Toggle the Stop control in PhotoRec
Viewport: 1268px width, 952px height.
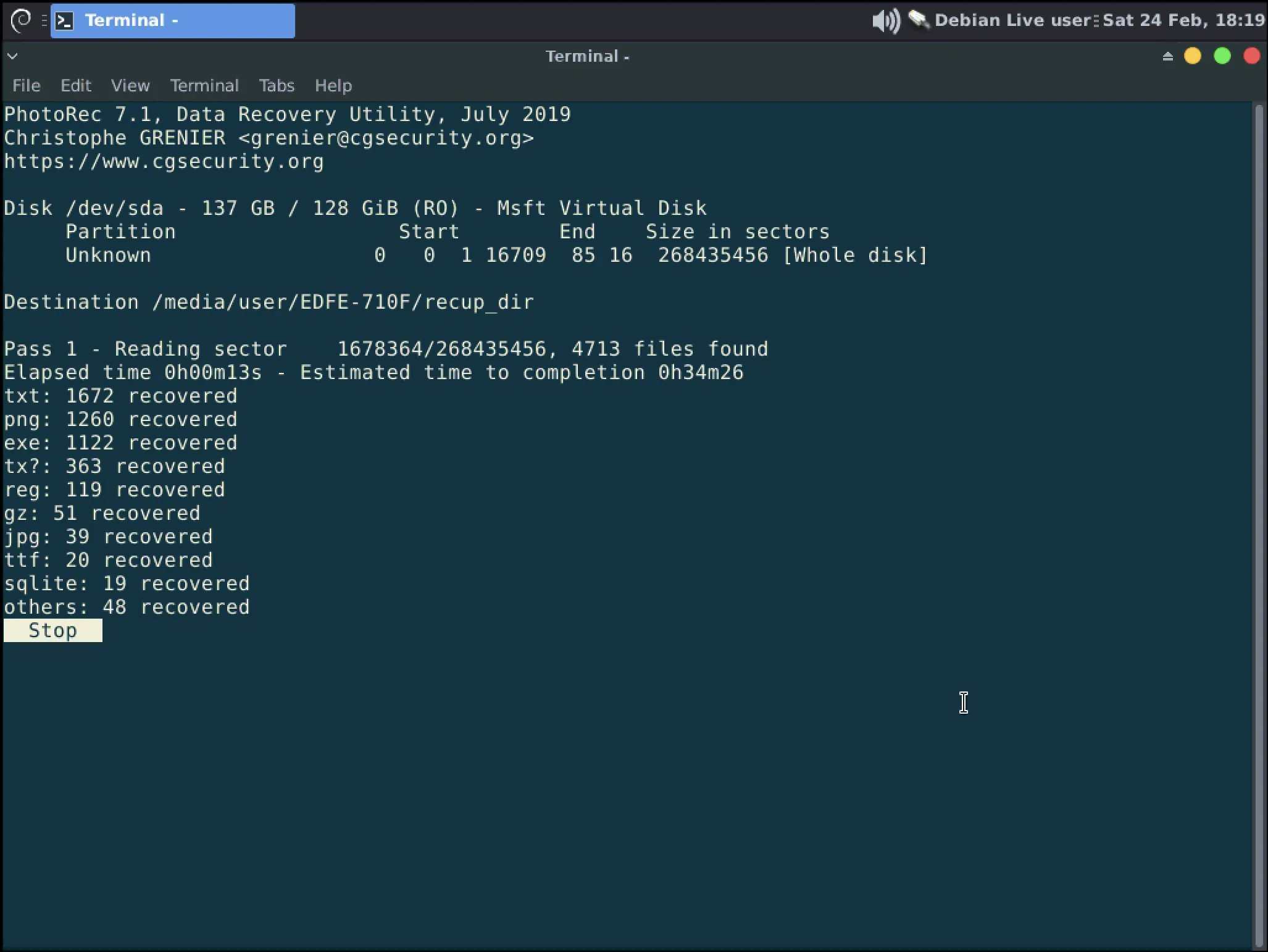point(52,630)
